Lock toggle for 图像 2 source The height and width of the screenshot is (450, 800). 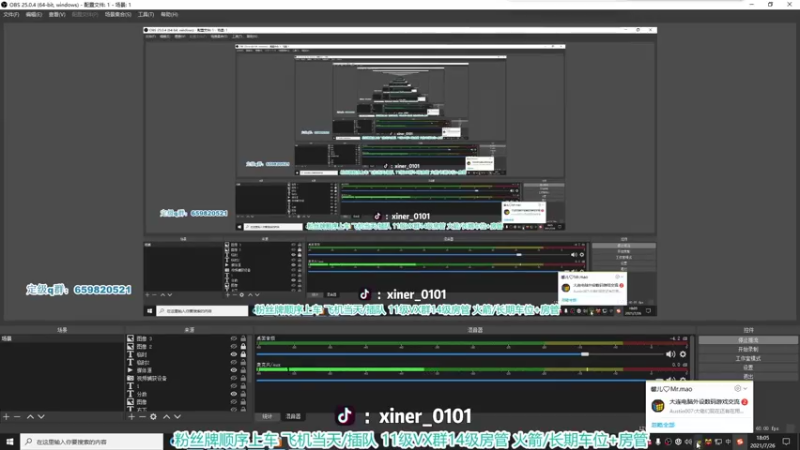pyautogui.click(x=243, y=346)
